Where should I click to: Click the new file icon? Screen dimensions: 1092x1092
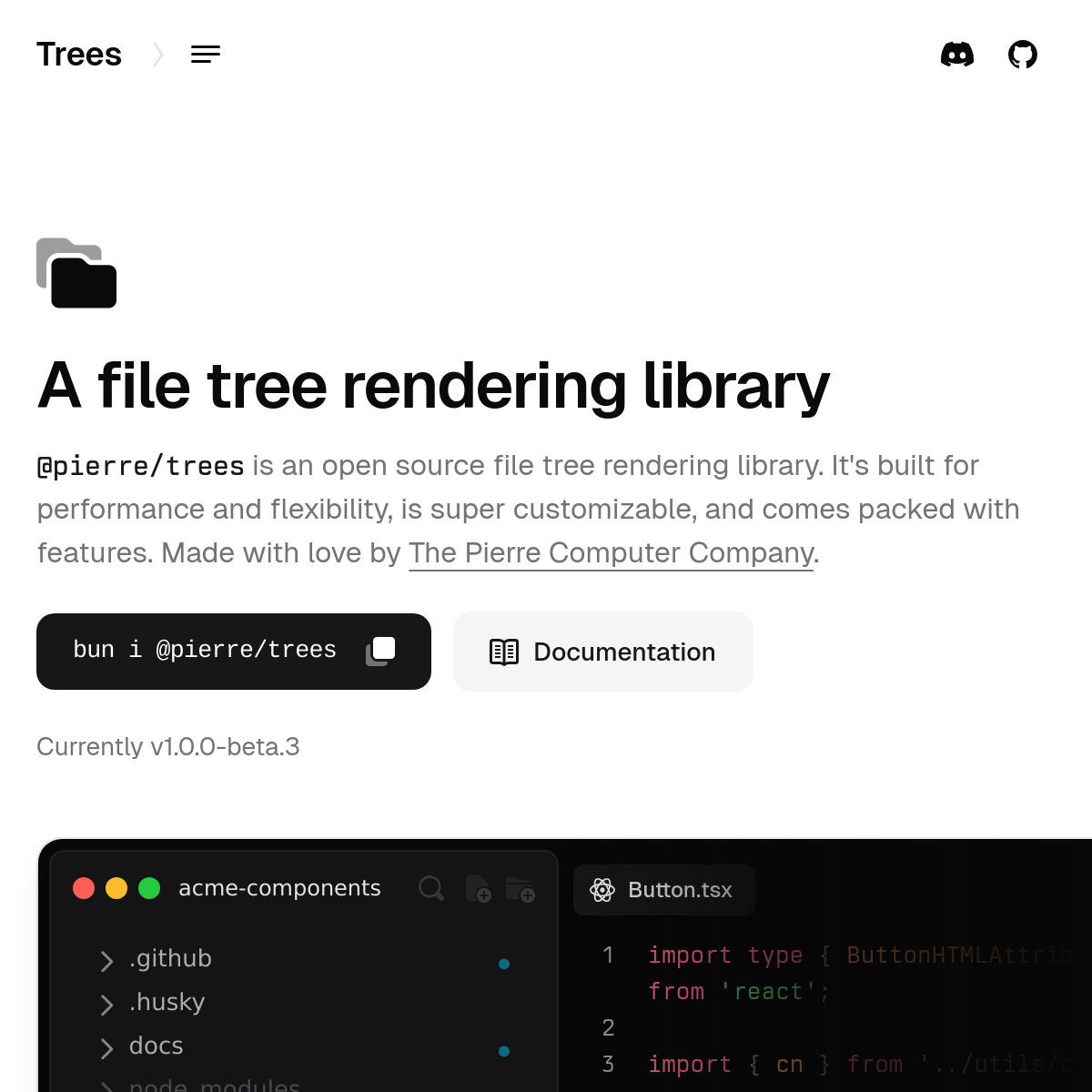point(478,888)
